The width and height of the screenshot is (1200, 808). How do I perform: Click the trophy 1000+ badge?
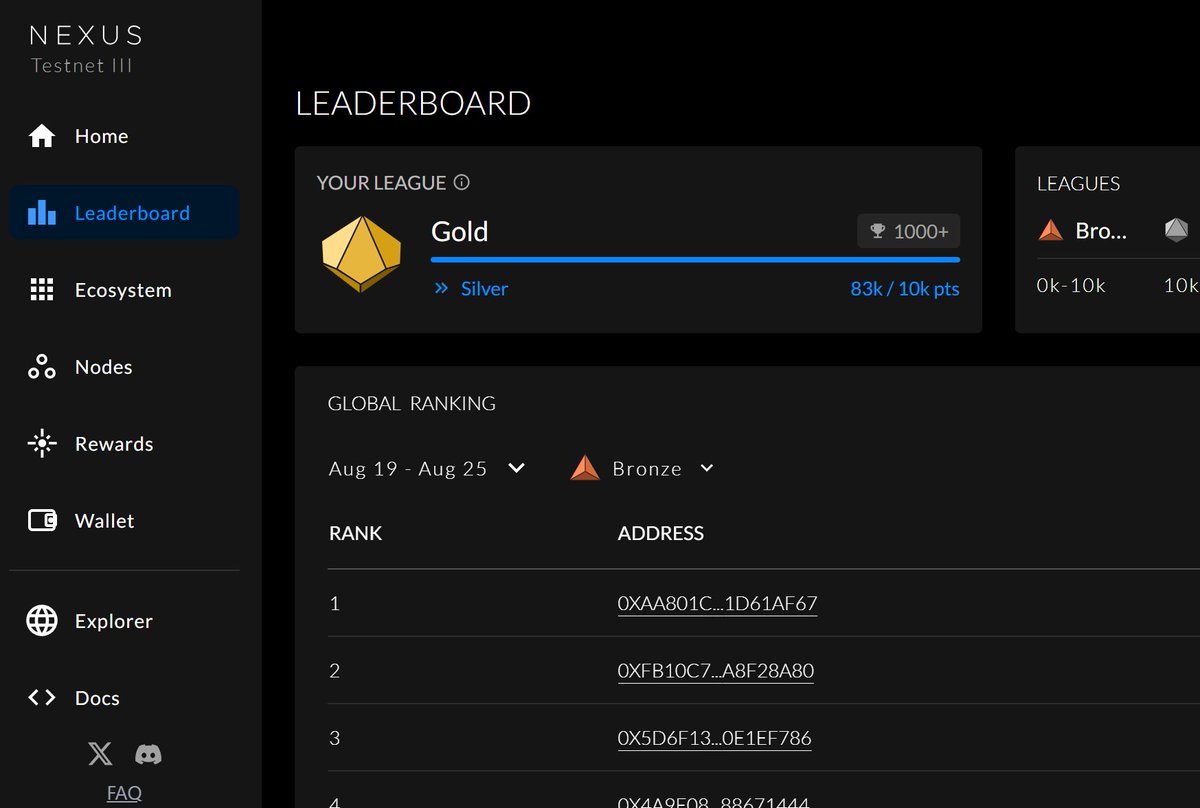909,231
